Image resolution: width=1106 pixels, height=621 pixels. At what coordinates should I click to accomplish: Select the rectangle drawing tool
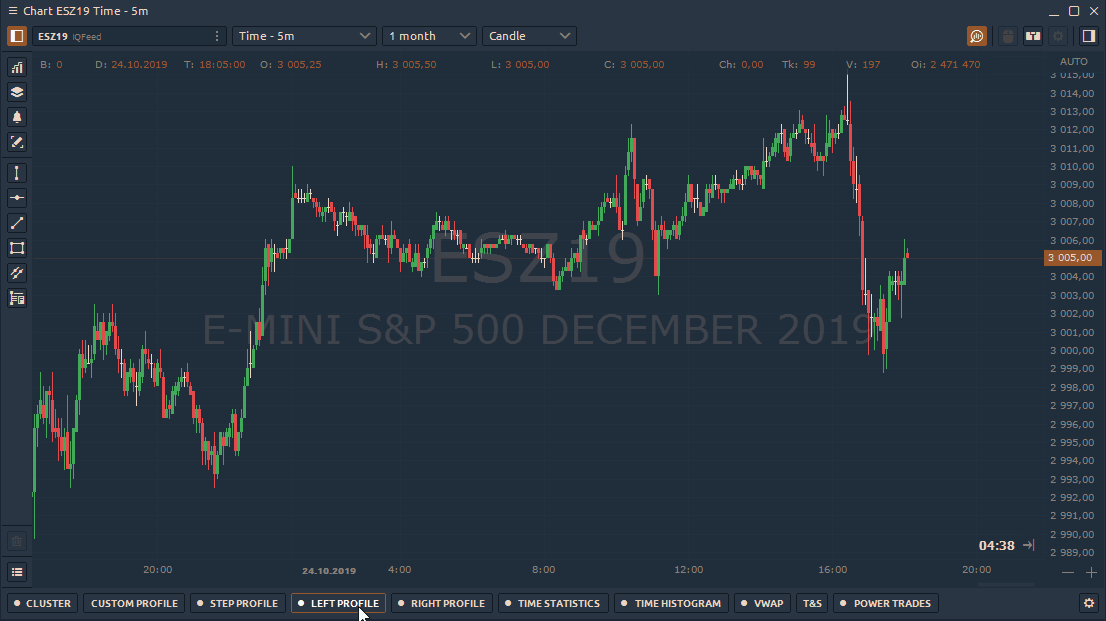(x=17, y=248)
